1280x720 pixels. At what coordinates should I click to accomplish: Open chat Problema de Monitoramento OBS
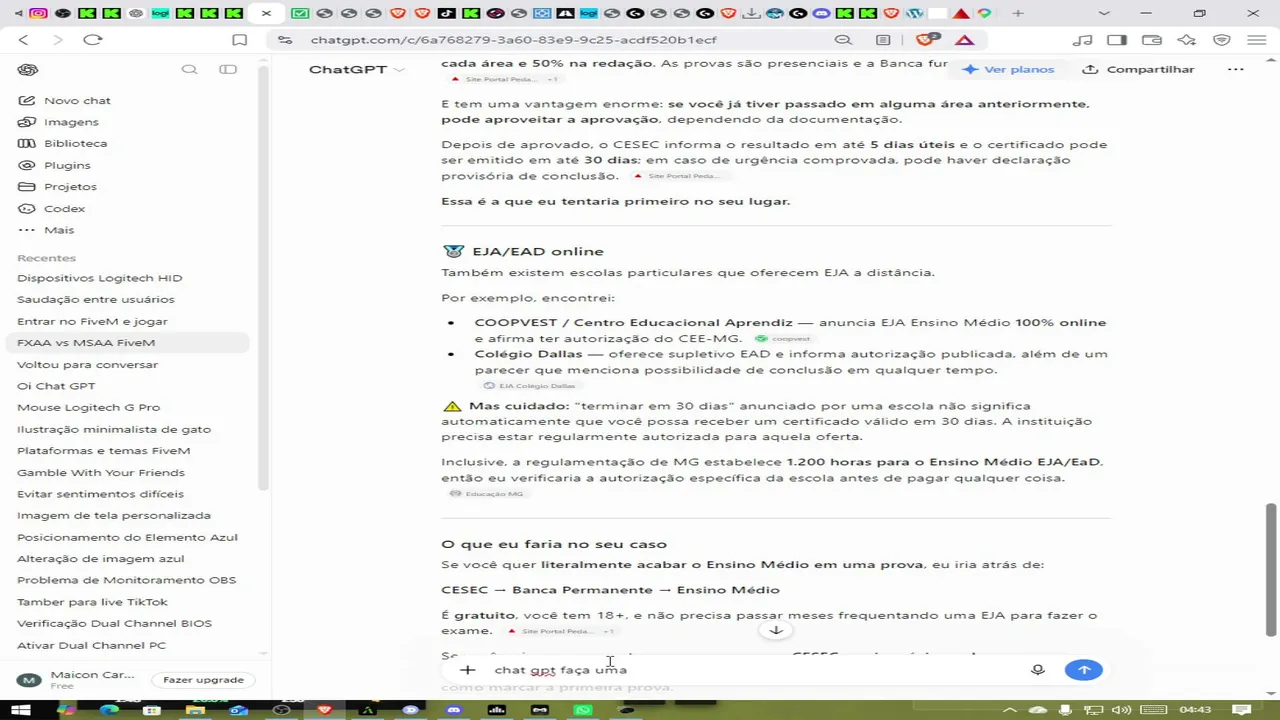[126, 581]
